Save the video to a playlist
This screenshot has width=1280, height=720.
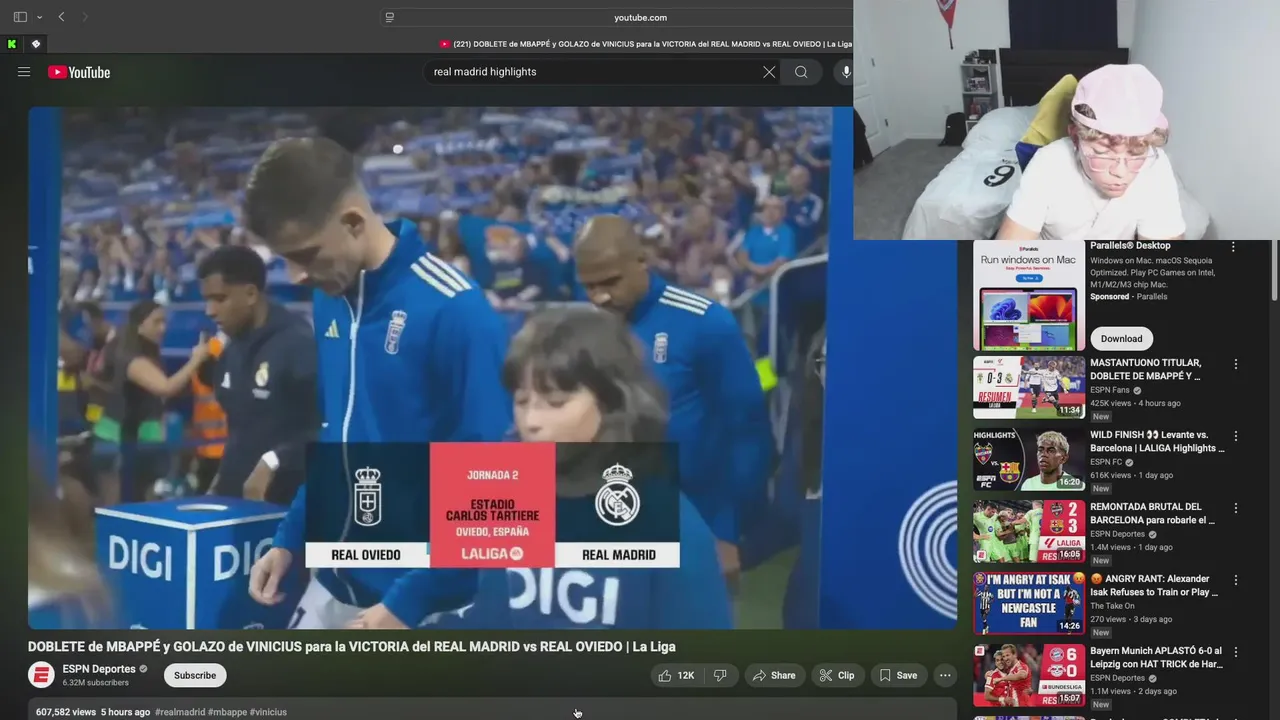(x=898, y=676)
